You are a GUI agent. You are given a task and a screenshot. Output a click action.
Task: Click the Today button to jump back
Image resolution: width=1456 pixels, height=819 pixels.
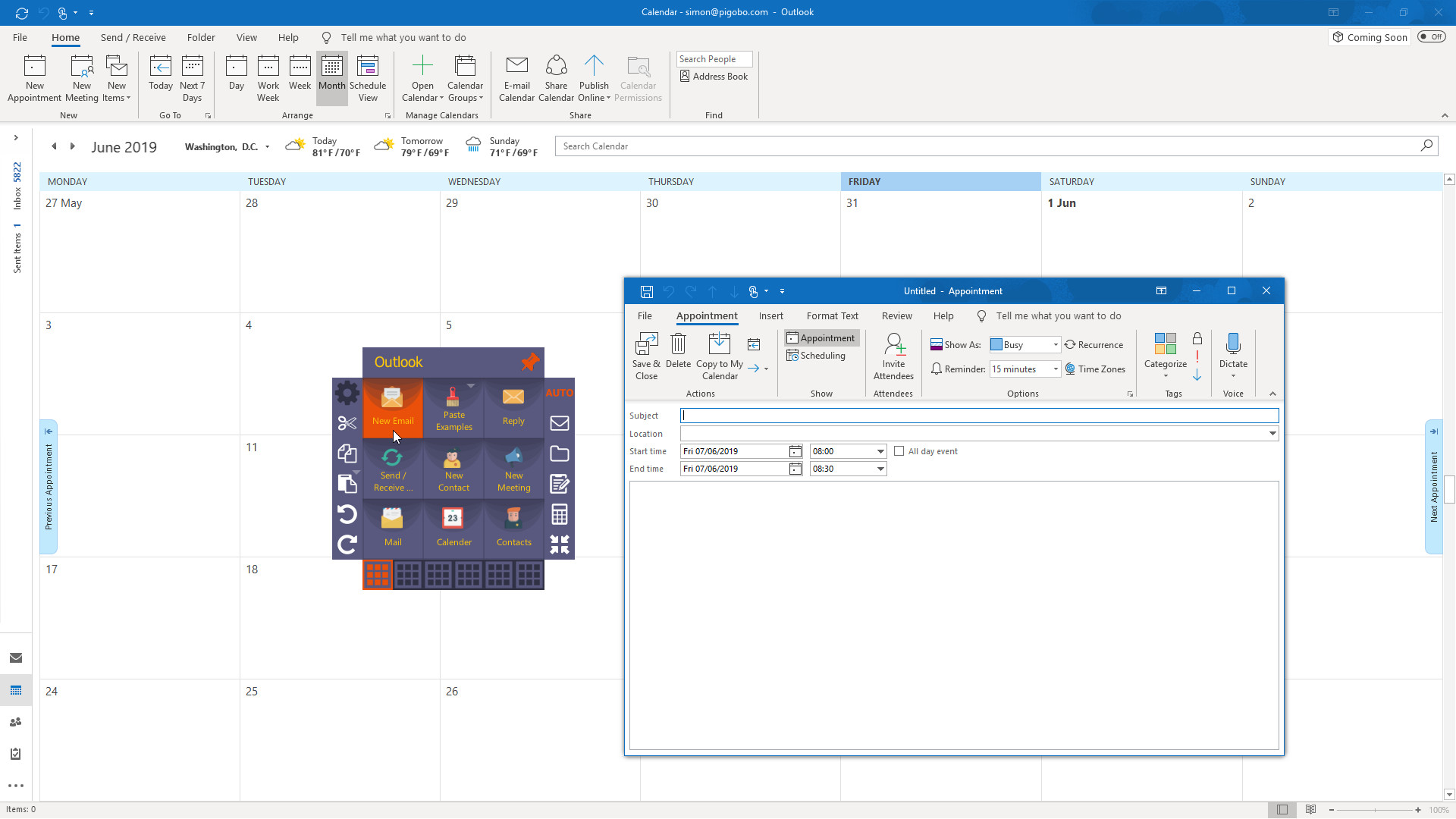pos(160,78)
